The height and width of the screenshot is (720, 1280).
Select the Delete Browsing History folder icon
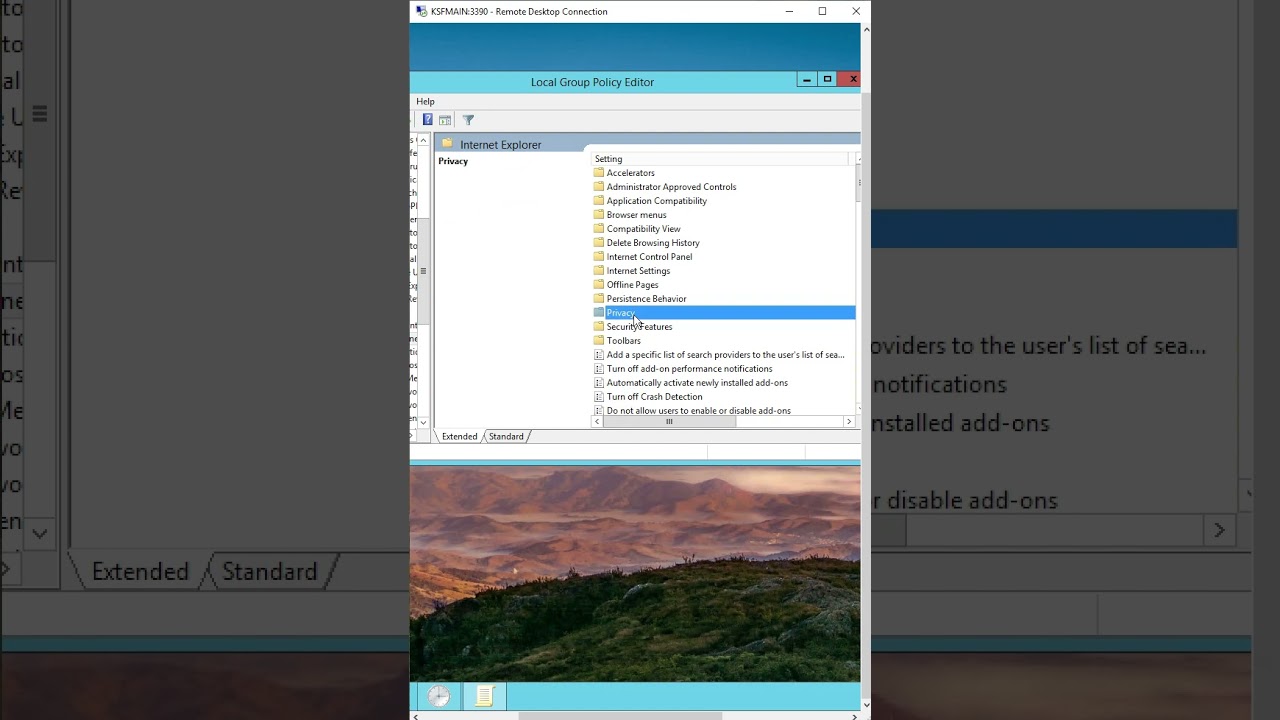tap(599, 243)
